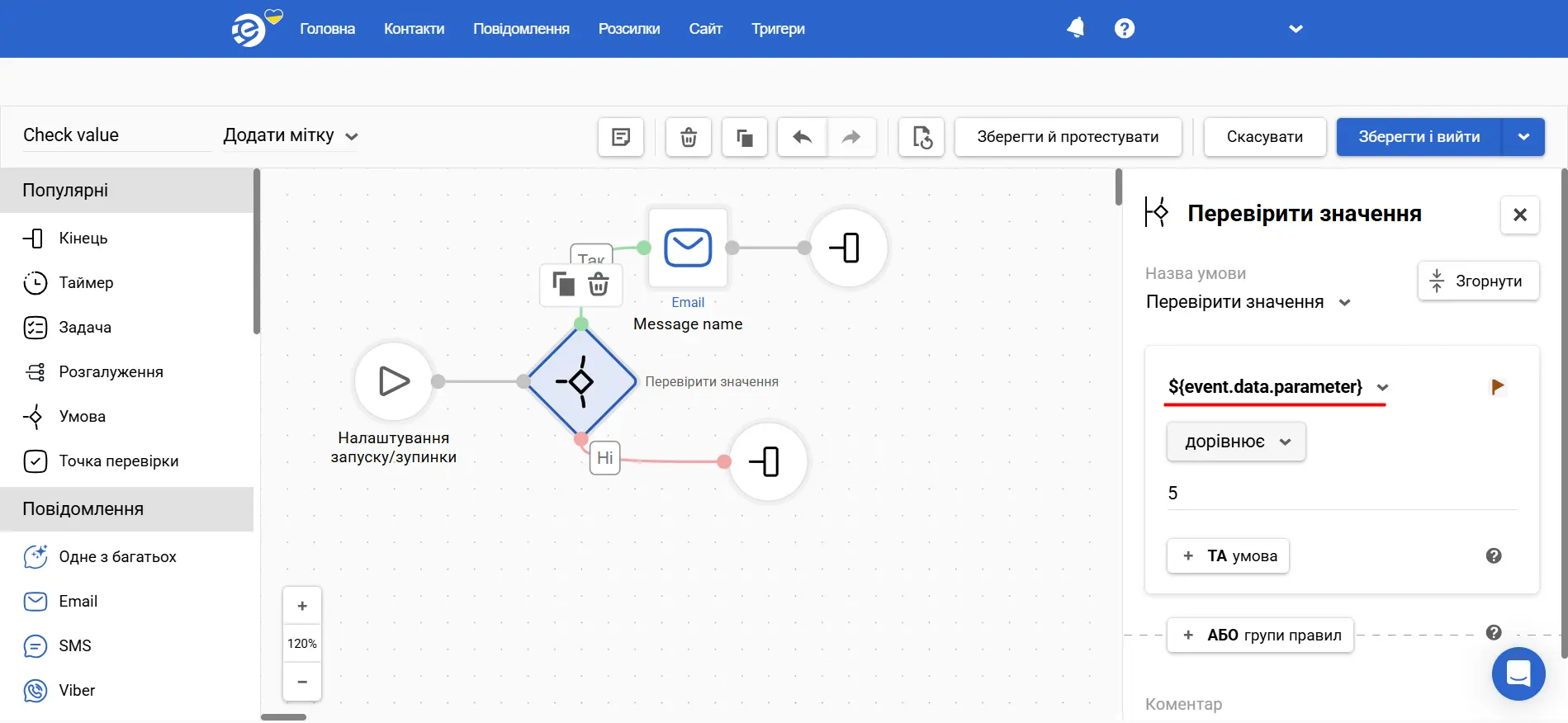The image size is (1568, 723).
Task: Click the Скасувати button
Action: (x=1264, y=137)
